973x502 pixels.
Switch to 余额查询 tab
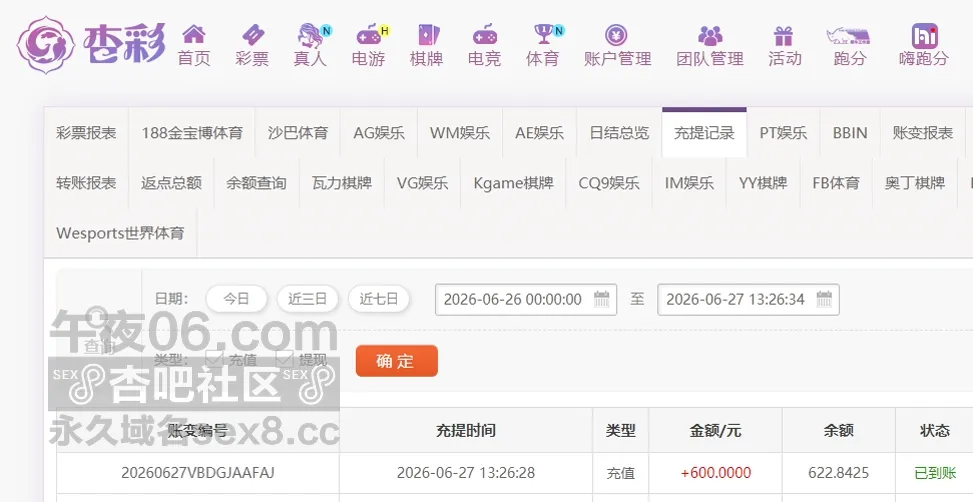(256, 182)
